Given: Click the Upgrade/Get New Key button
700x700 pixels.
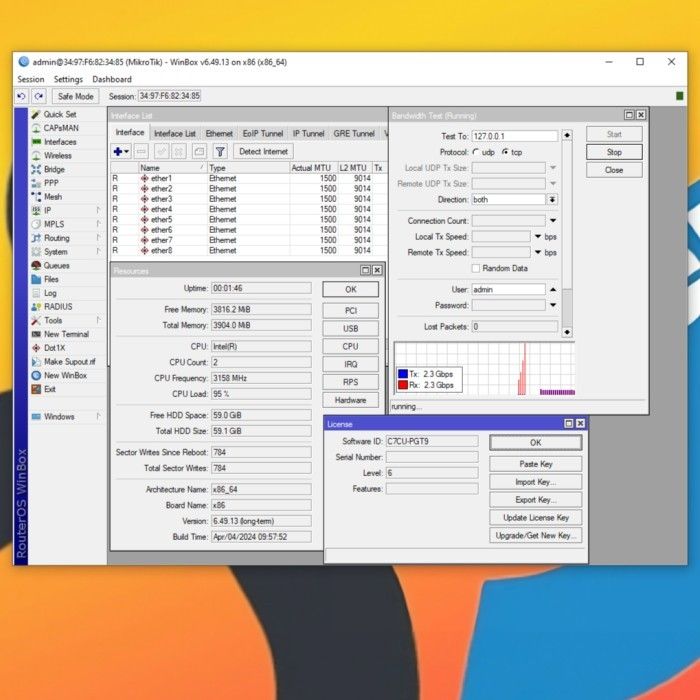Looking at the screenshot, I should 535,536.
